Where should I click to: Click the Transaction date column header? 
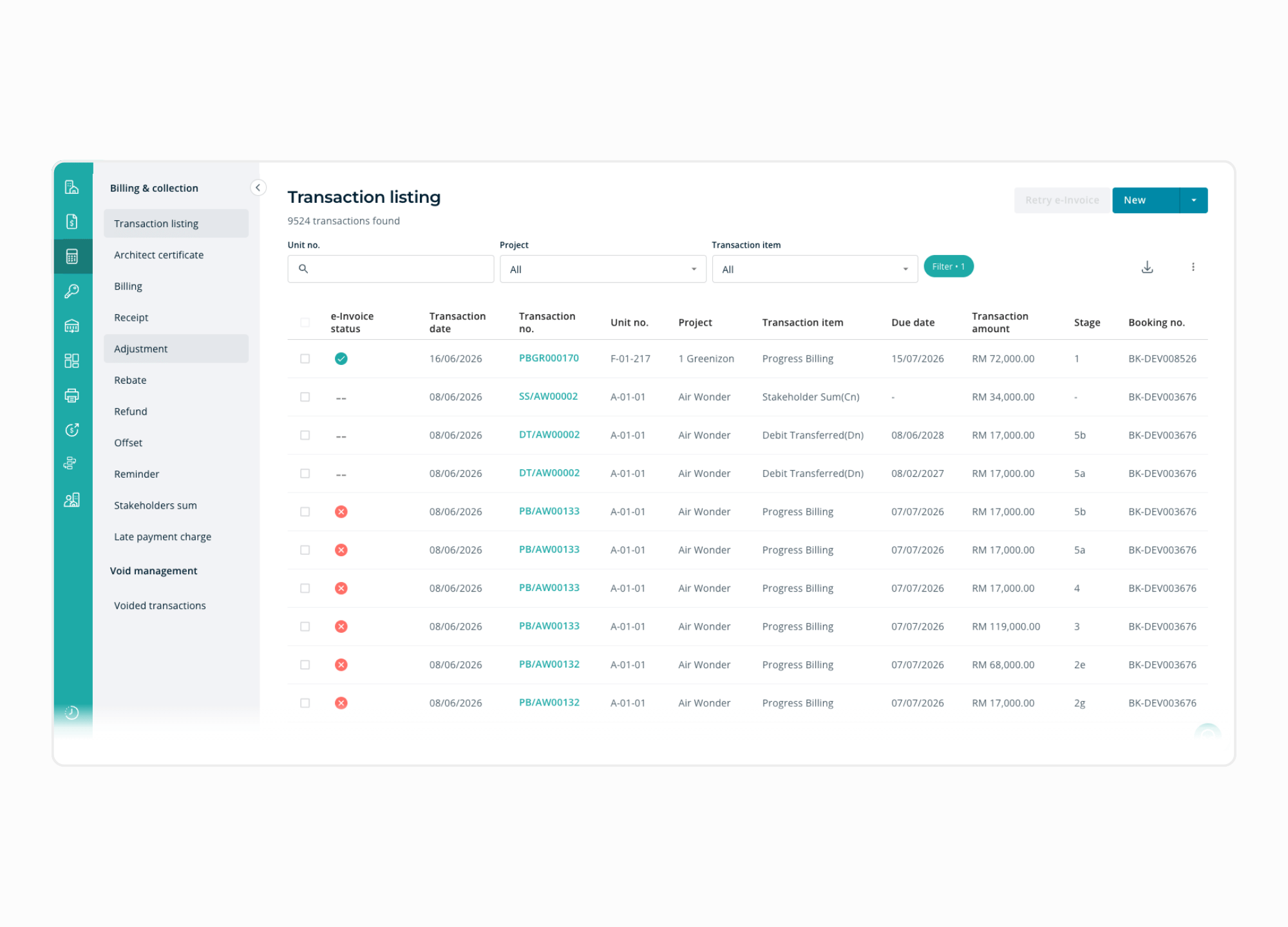(457, 323)
